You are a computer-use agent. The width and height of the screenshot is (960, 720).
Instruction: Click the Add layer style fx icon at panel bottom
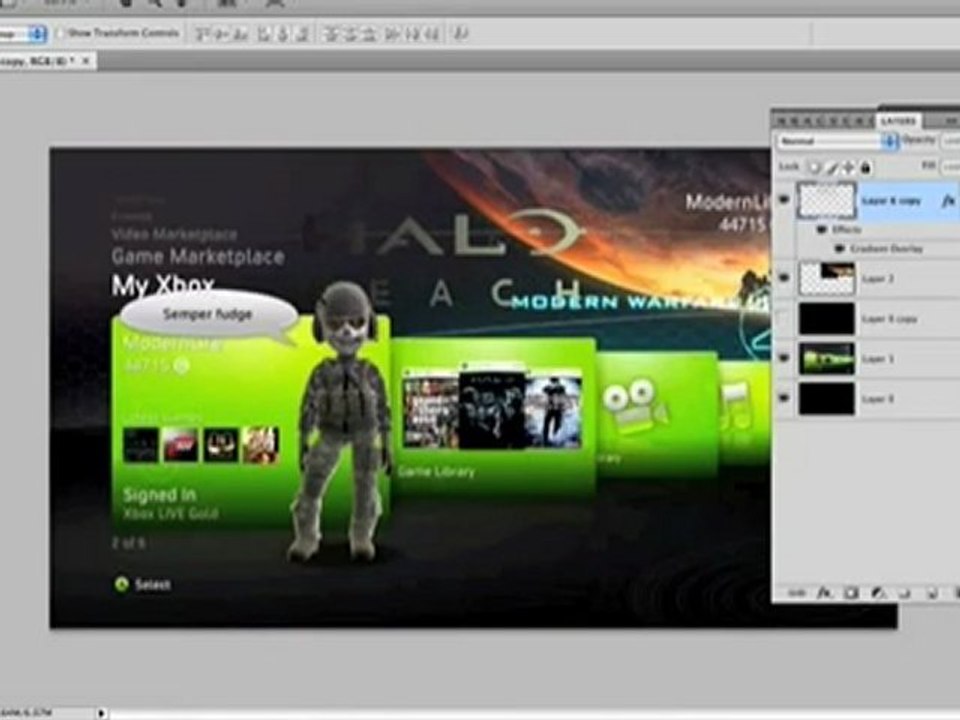point(824,593)
